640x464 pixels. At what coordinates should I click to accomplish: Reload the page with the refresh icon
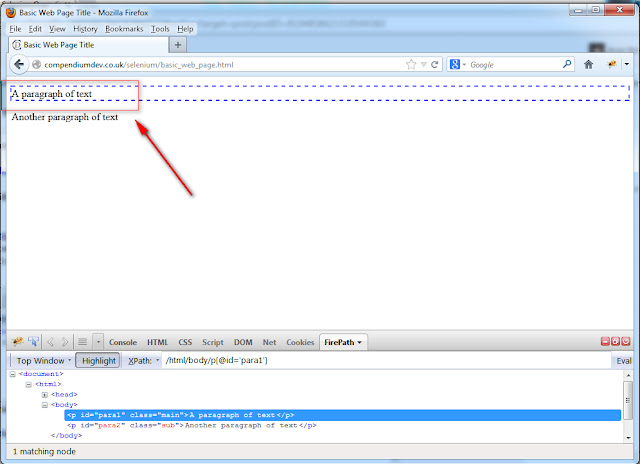click(435, 64)
